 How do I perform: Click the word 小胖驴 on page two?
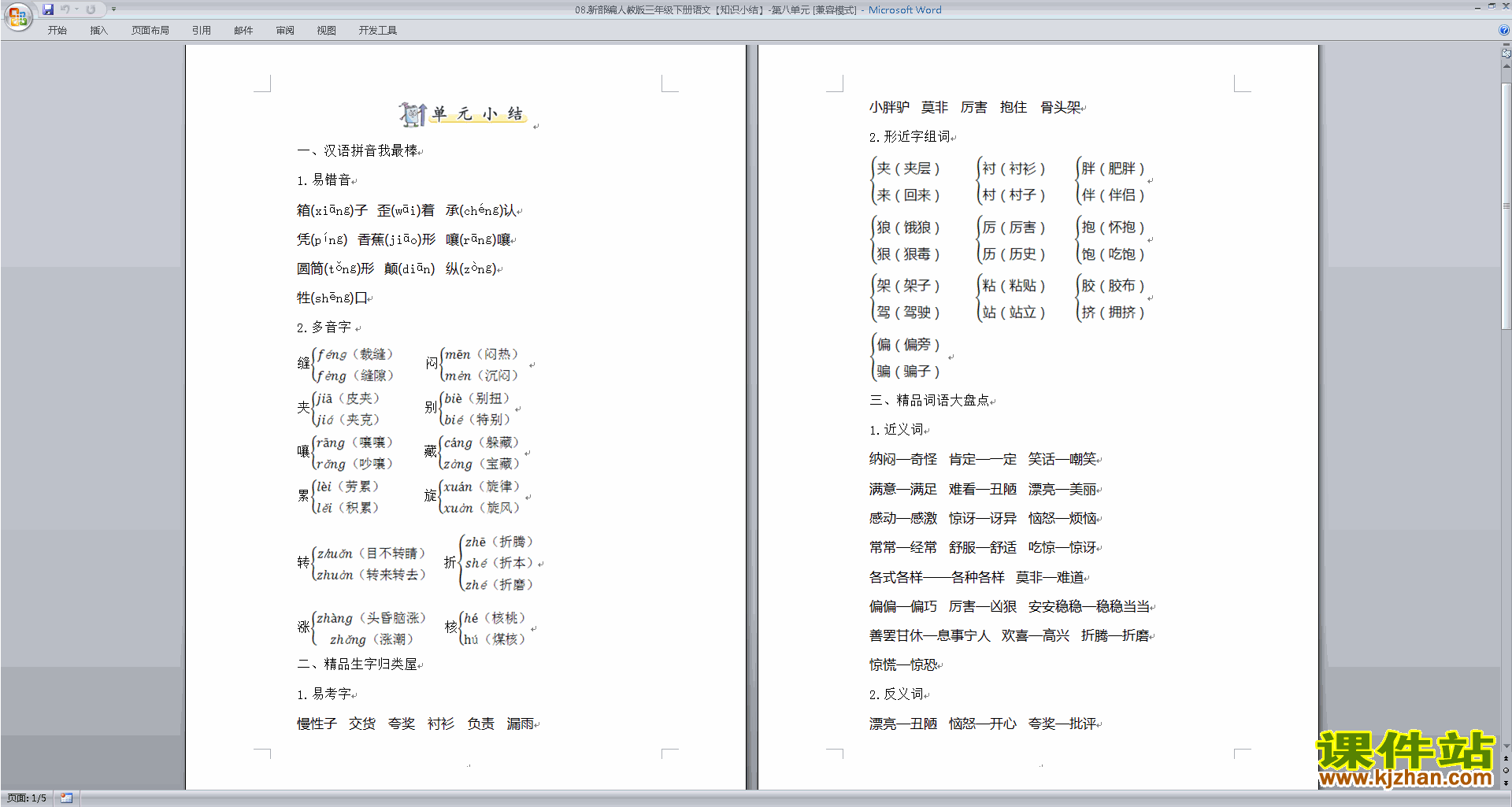pyautogui.click(x=889, y=107)
